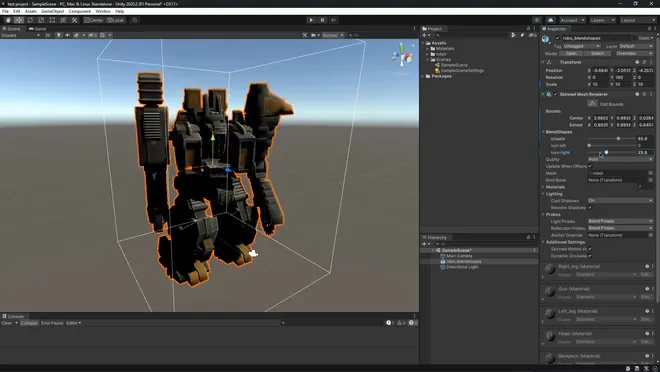The width and height of the screenshot is (660, 372).
Task: Open the custom editor tools icon
Action: pyautogui.click(x=75, y=20)
